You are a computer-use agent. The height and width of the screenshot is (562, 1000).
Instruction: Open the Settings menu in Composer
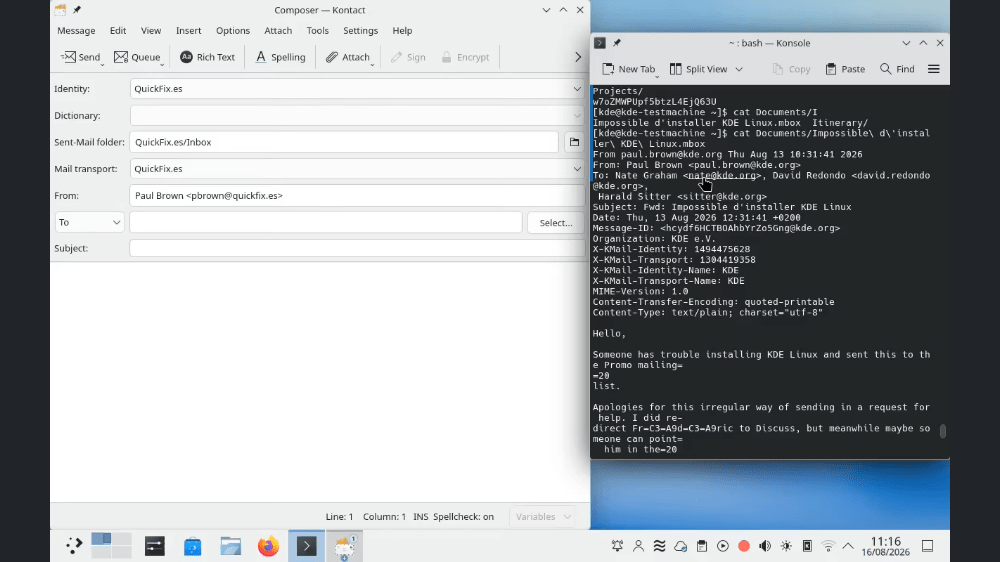(x=360, y=31)
